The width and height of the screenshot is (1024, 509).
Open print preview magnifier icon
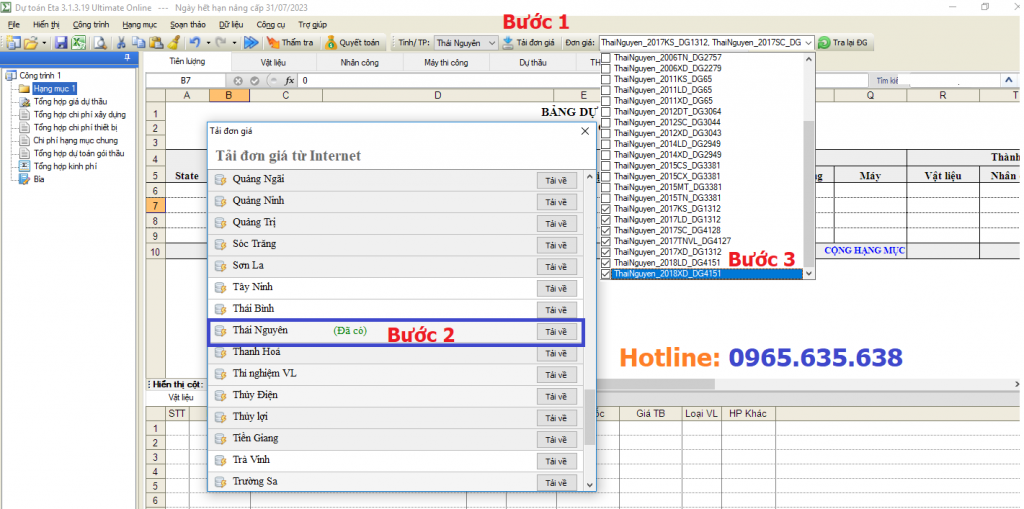point(99,43)
